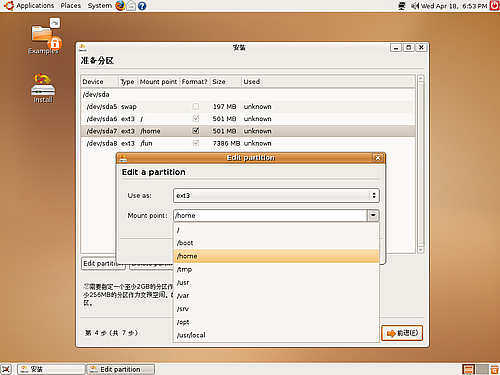Viewport: 500px width, 375px height.
Task: Sort by Mount point column header
Action: tap(158, 82)
